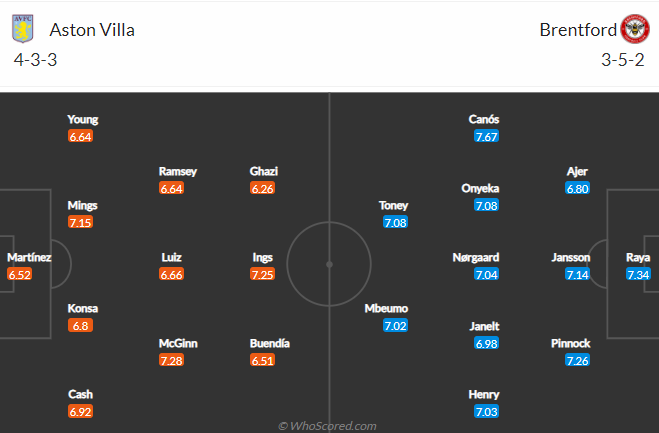Open the Aston Villa team link

click(92, 30)
